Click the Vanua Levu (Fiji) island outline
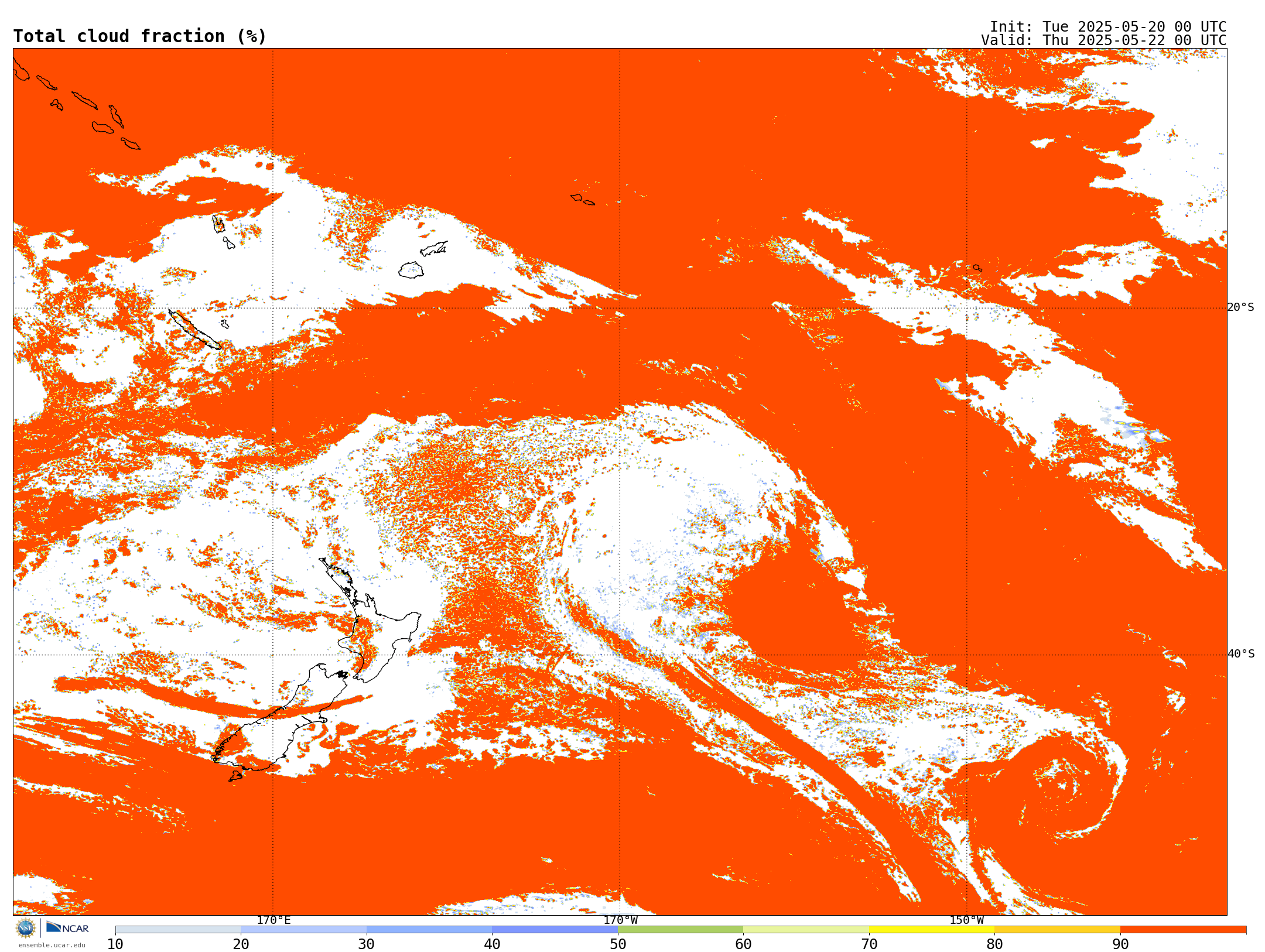Viewport: 1265px width, 952px height. coord(434,248)
